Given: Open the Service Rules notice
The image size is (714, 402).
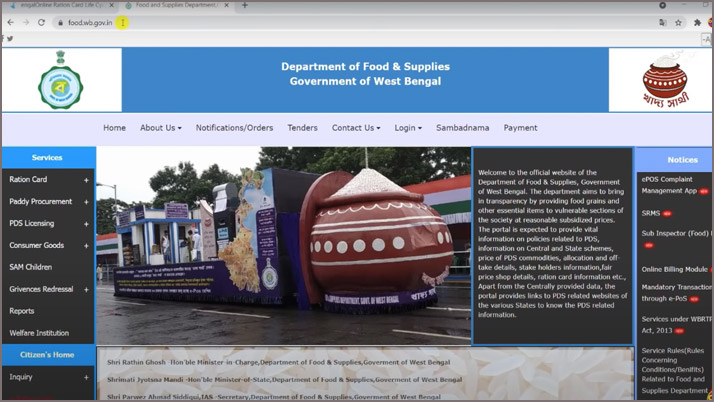Looking at the screenshot, I should point(675,371).
